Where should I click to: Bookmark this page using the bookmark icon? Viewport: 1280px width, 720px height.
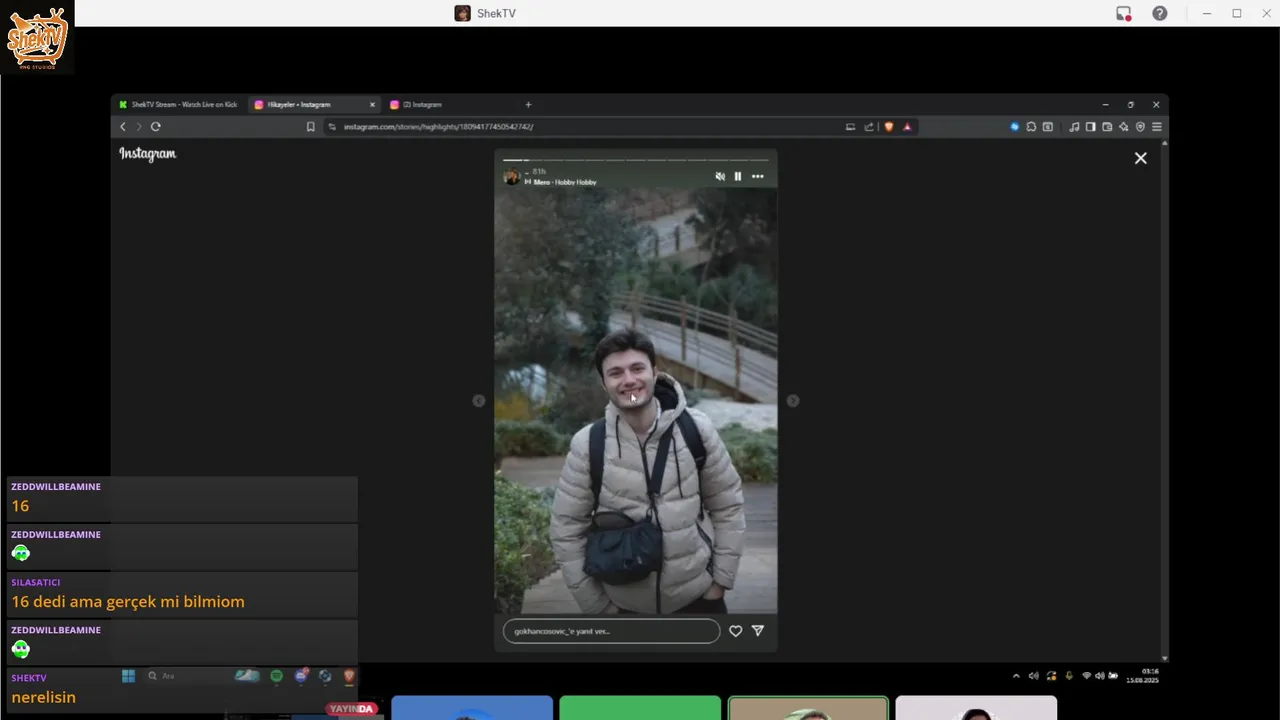coord(311,127)
